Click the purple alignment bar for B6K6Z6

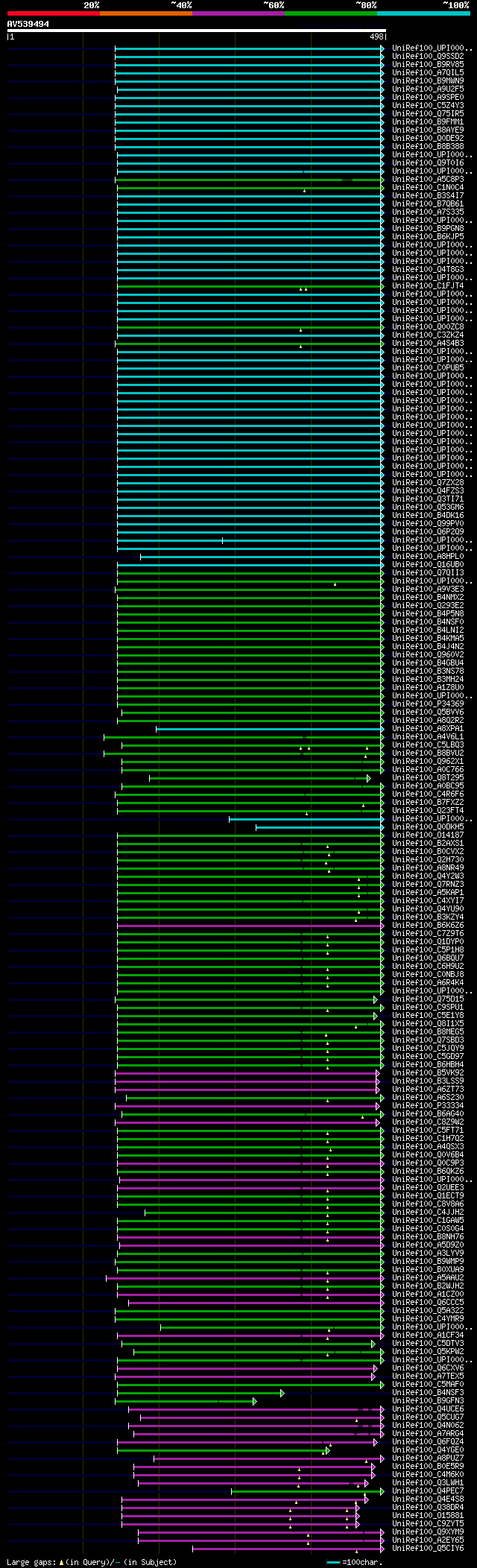(250, 925)
